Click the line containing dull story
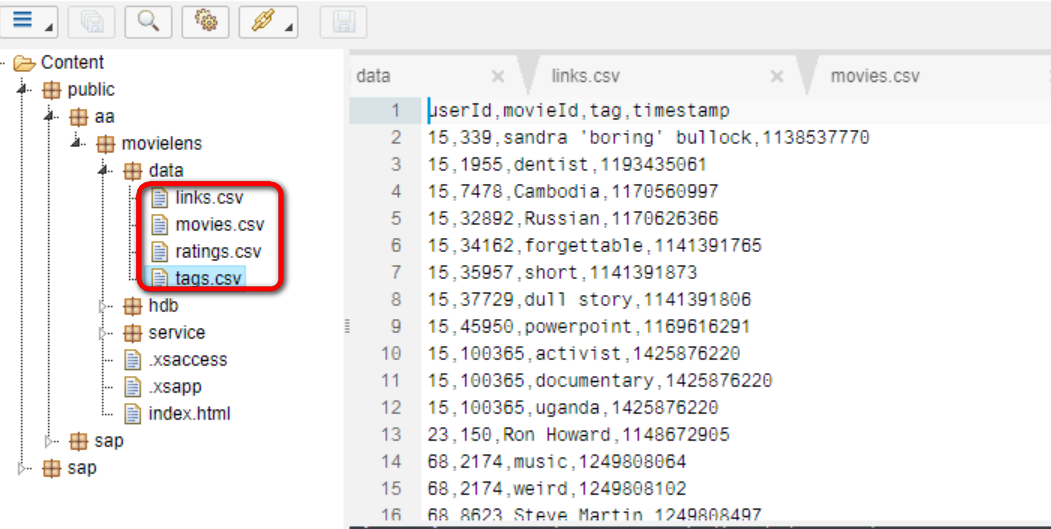The image size is (1051, 529). [x=589, y=299]
